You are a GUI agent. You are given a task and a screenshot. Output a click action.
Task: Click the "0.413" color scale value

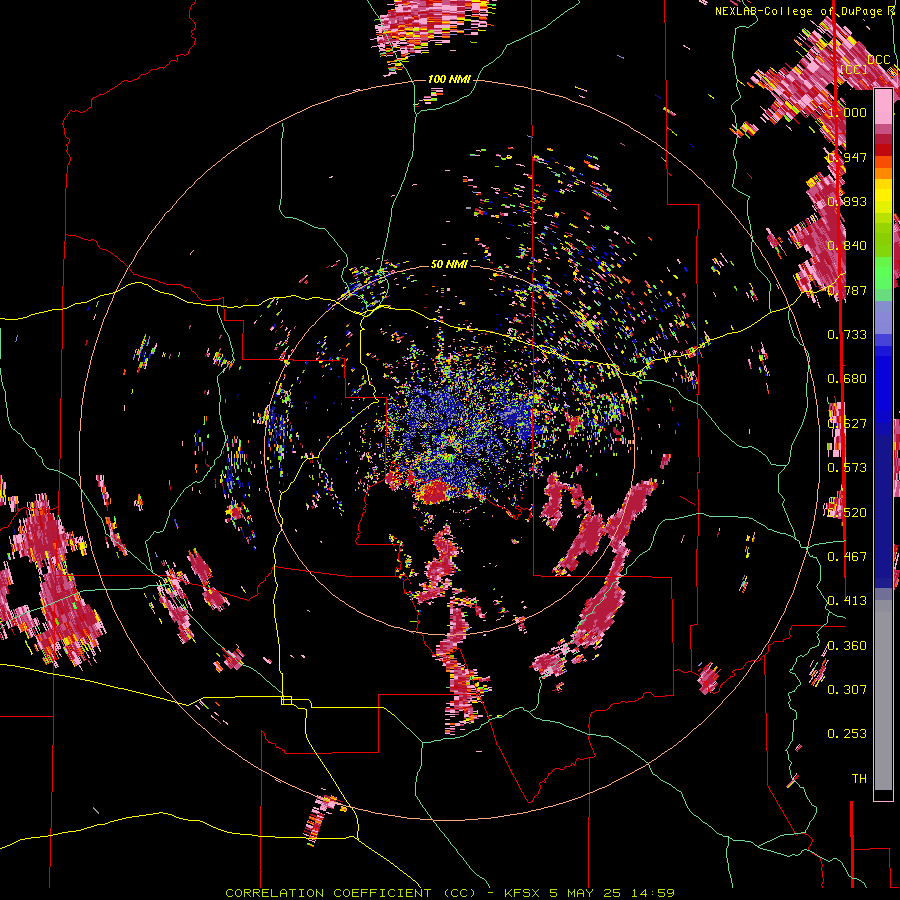point(847,601)
